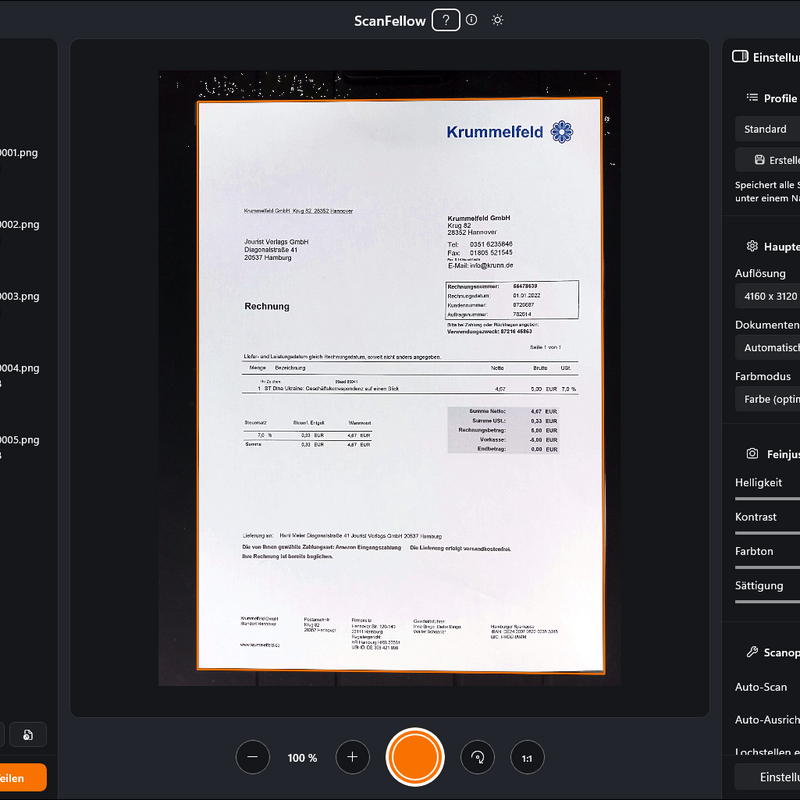Adjust the Kontrast slider
Image resolution: width=800 pixels, height=800 pixels.
[x=767, y=533]
